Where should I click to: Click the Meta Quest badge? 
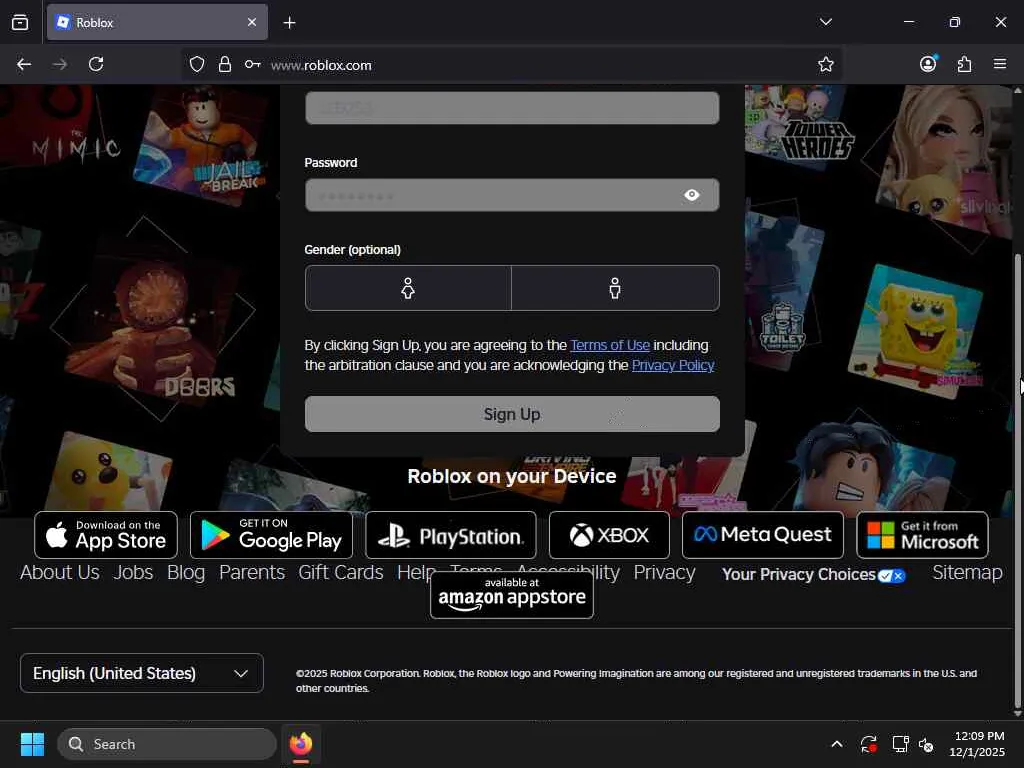[x=763, y=535]
